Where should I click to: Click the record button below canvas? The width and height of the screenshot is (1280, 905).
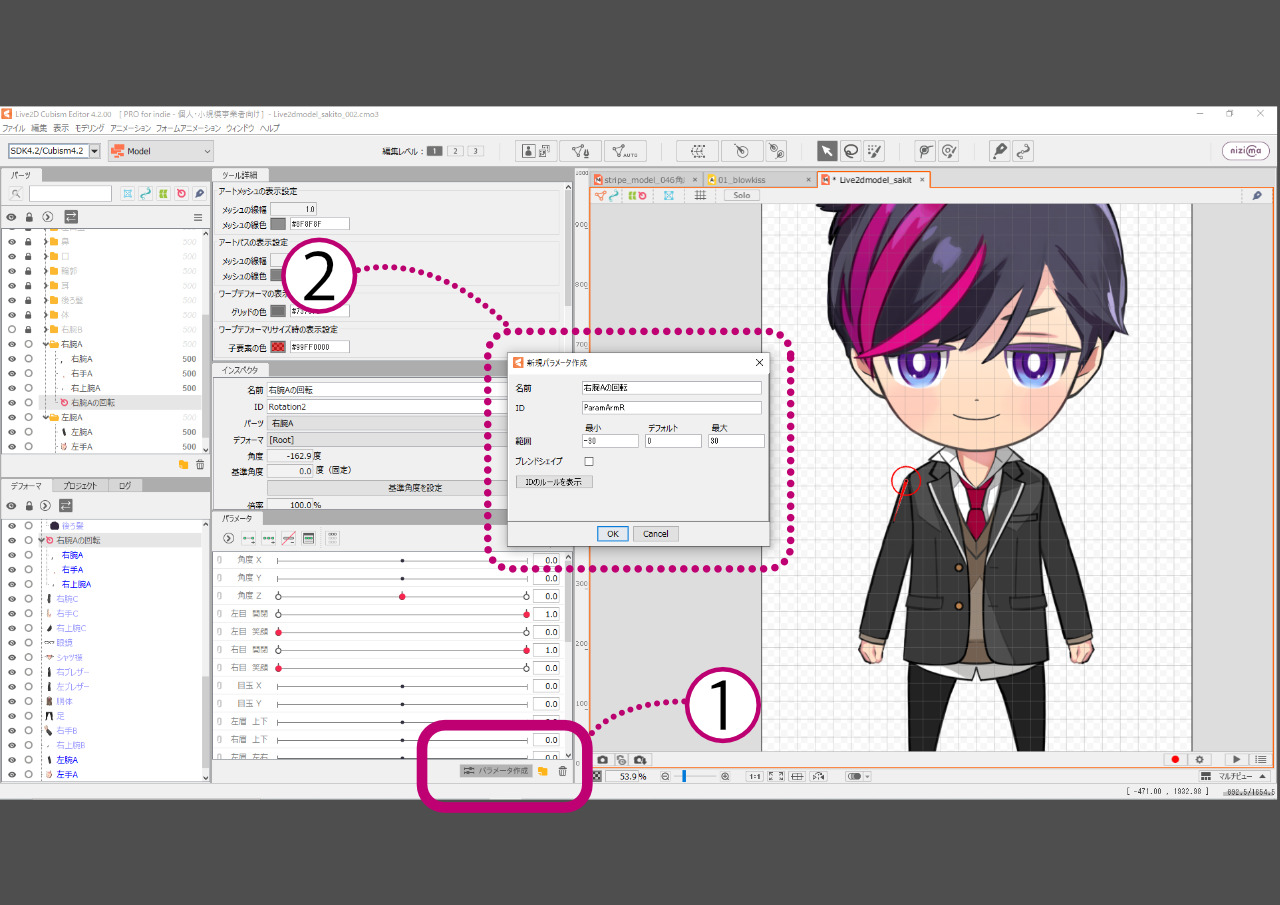1175,760
